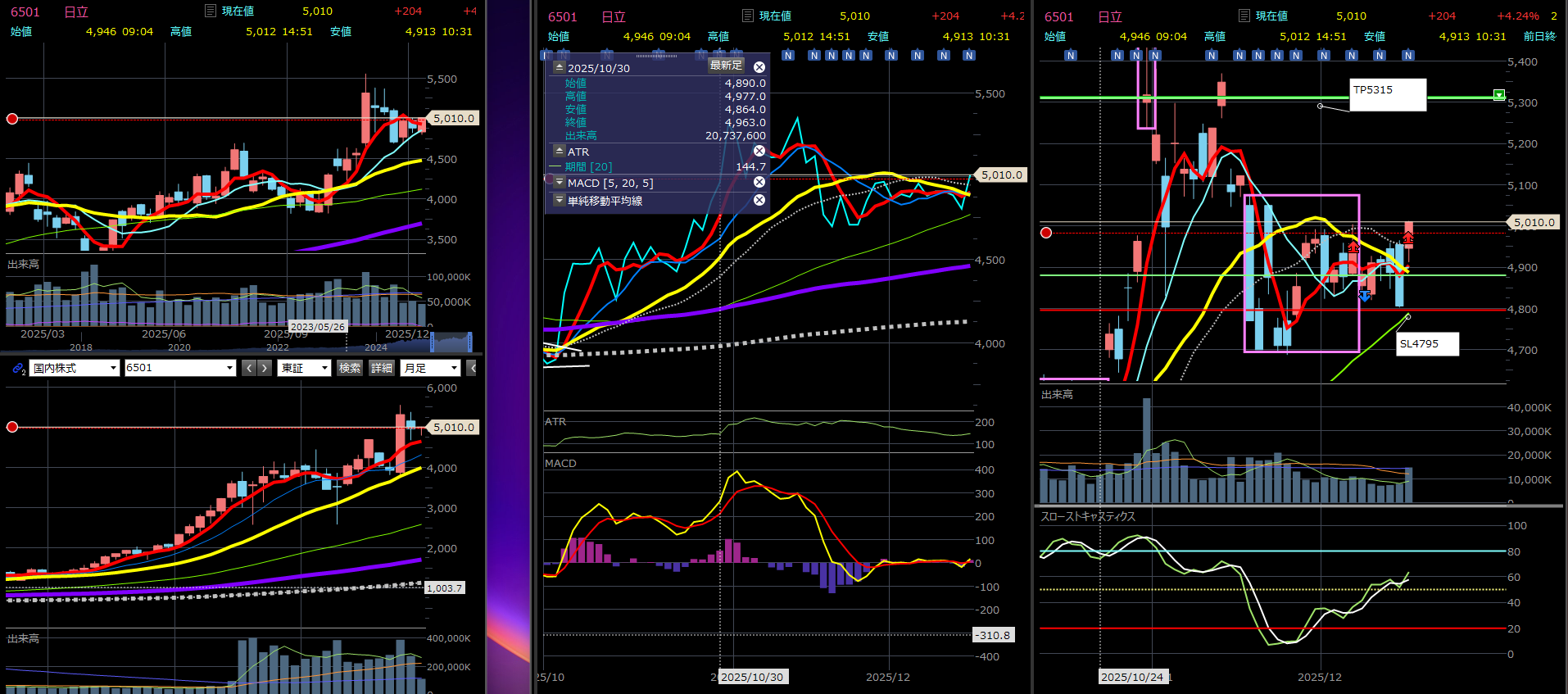Close the 2025/10/30 price data section

coord(759,68)
